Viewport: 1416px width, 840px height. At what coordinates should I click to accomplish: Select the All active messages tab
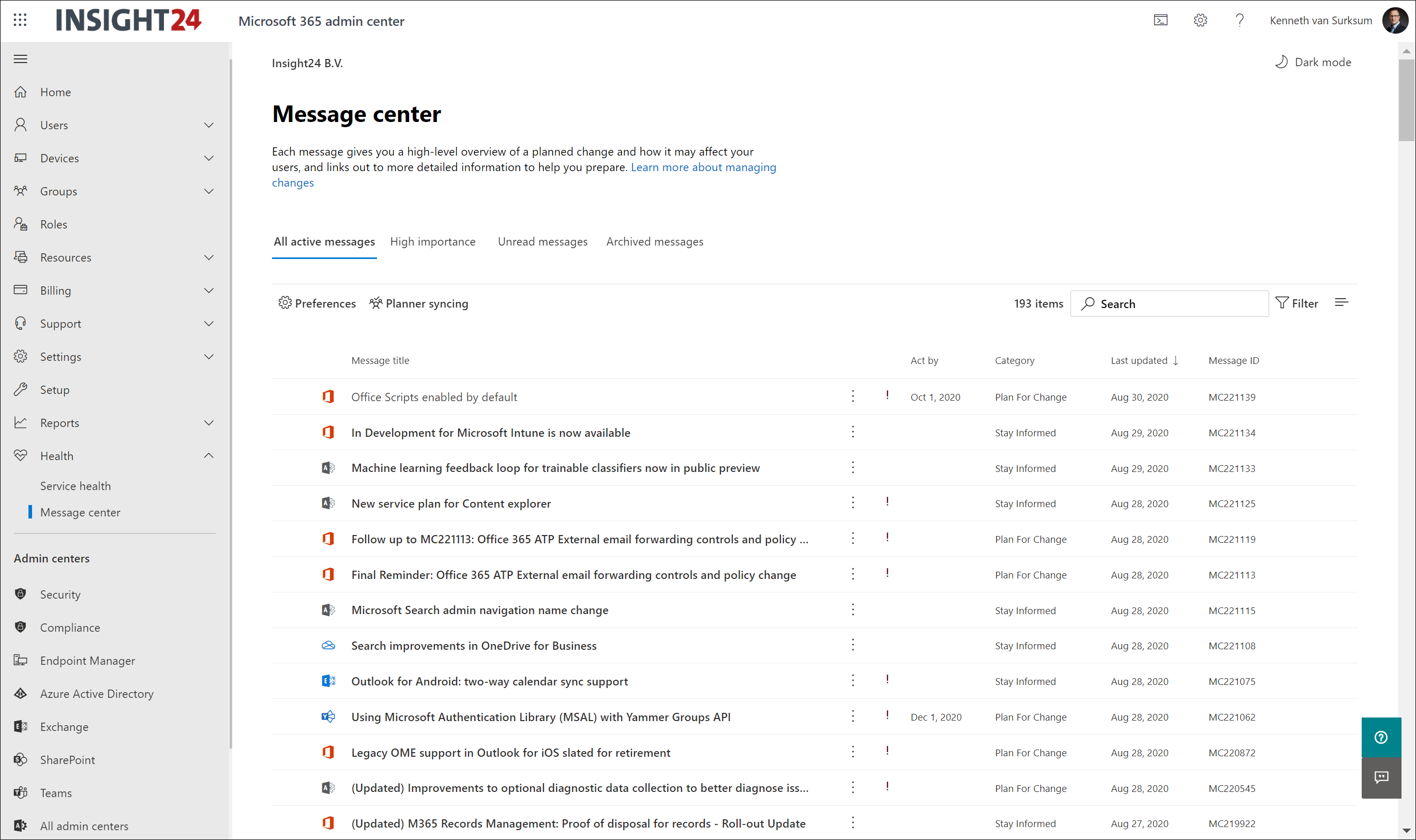coord(324,242)
